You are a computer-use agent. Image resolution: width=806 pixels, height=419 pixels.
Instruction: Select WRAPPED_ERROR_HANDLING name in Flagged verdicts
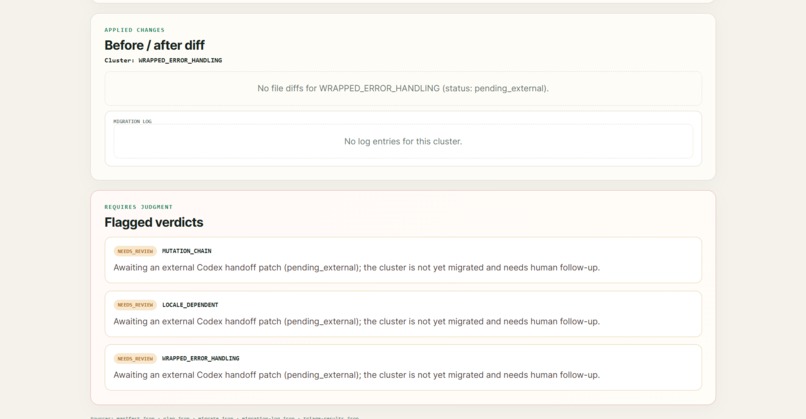(x=200, y=358)
